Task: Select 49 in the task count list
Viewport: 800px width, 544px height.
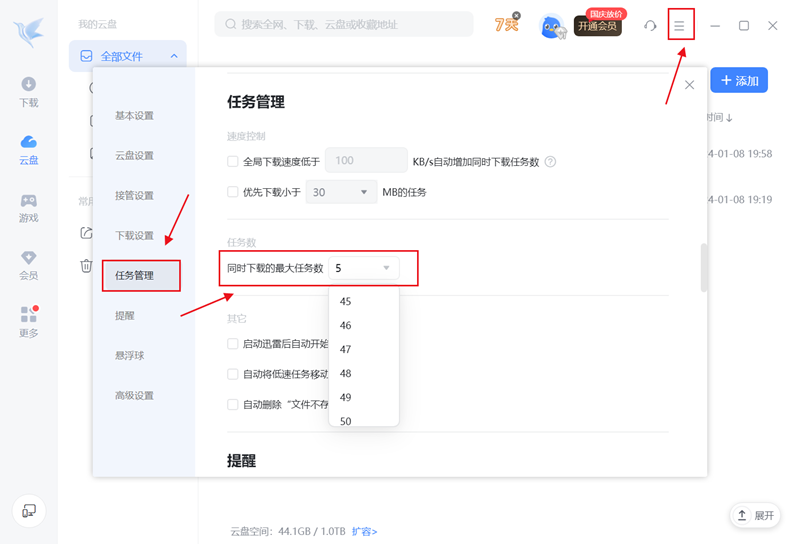Action: pyautogui.click(x=364, y=397)
